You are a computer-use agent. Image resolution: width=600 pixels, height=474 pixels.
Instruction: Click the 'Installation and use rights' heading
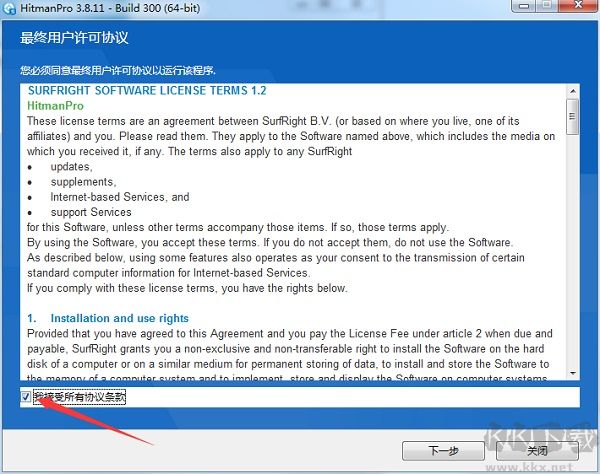pyautogui.click(x=120, y=318)
